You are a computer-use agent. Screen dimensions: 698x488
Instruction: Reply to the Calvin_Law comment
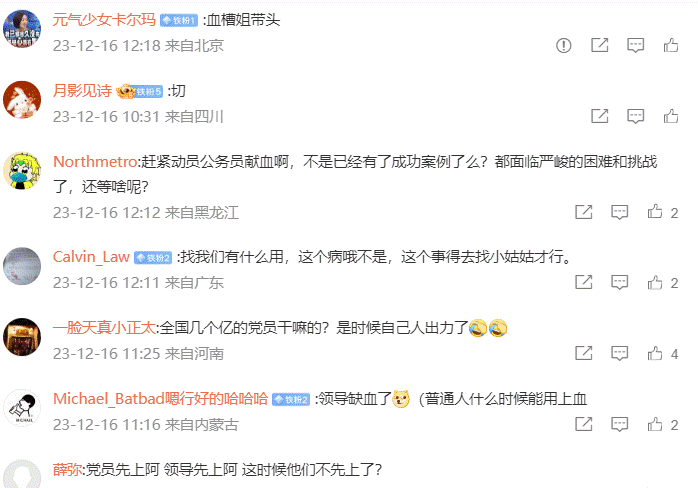(619, 282)
